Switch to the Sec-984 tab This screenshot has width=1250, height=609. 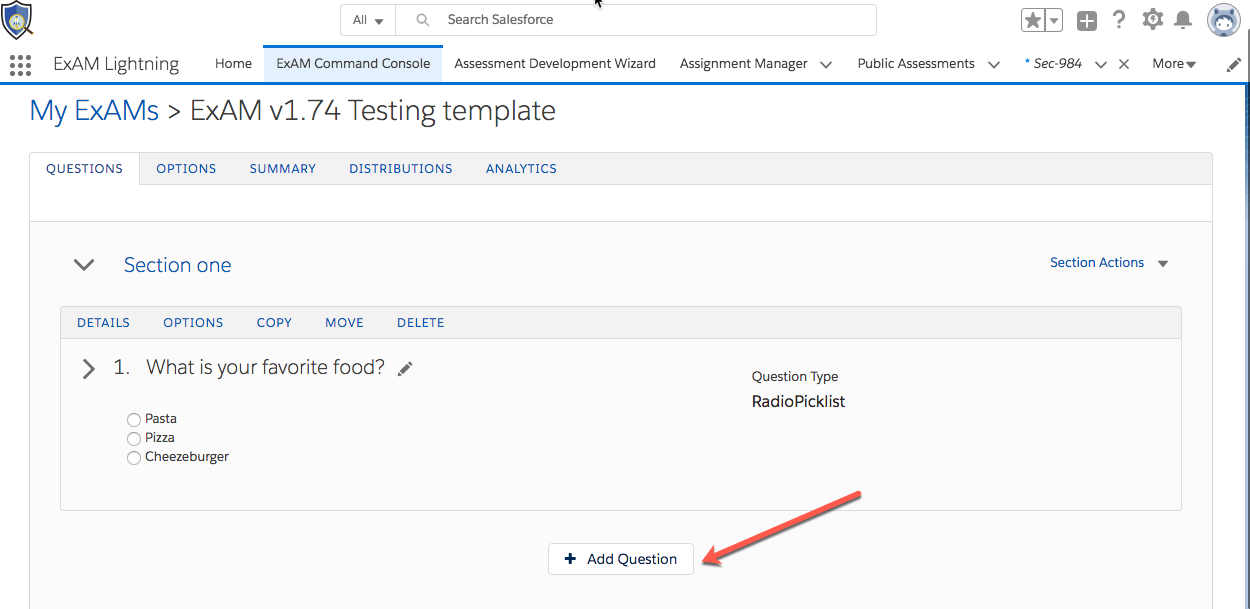tap(1054, 63)
